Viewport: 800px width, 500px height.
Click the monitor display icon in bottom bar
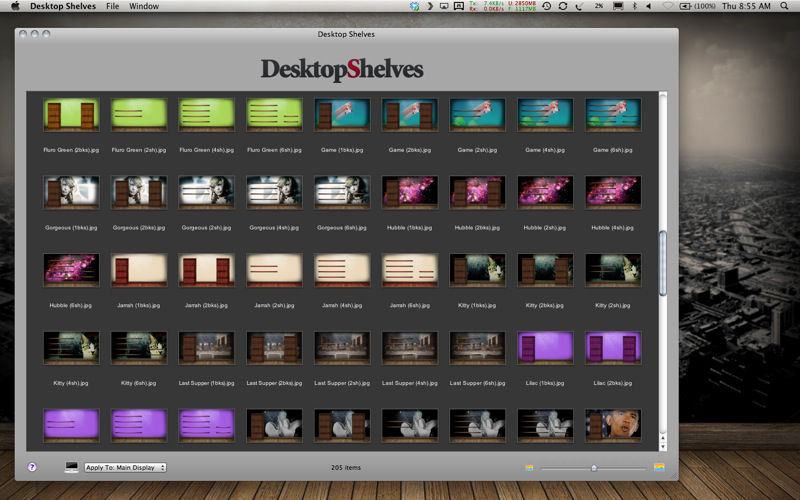coord(71,467)
